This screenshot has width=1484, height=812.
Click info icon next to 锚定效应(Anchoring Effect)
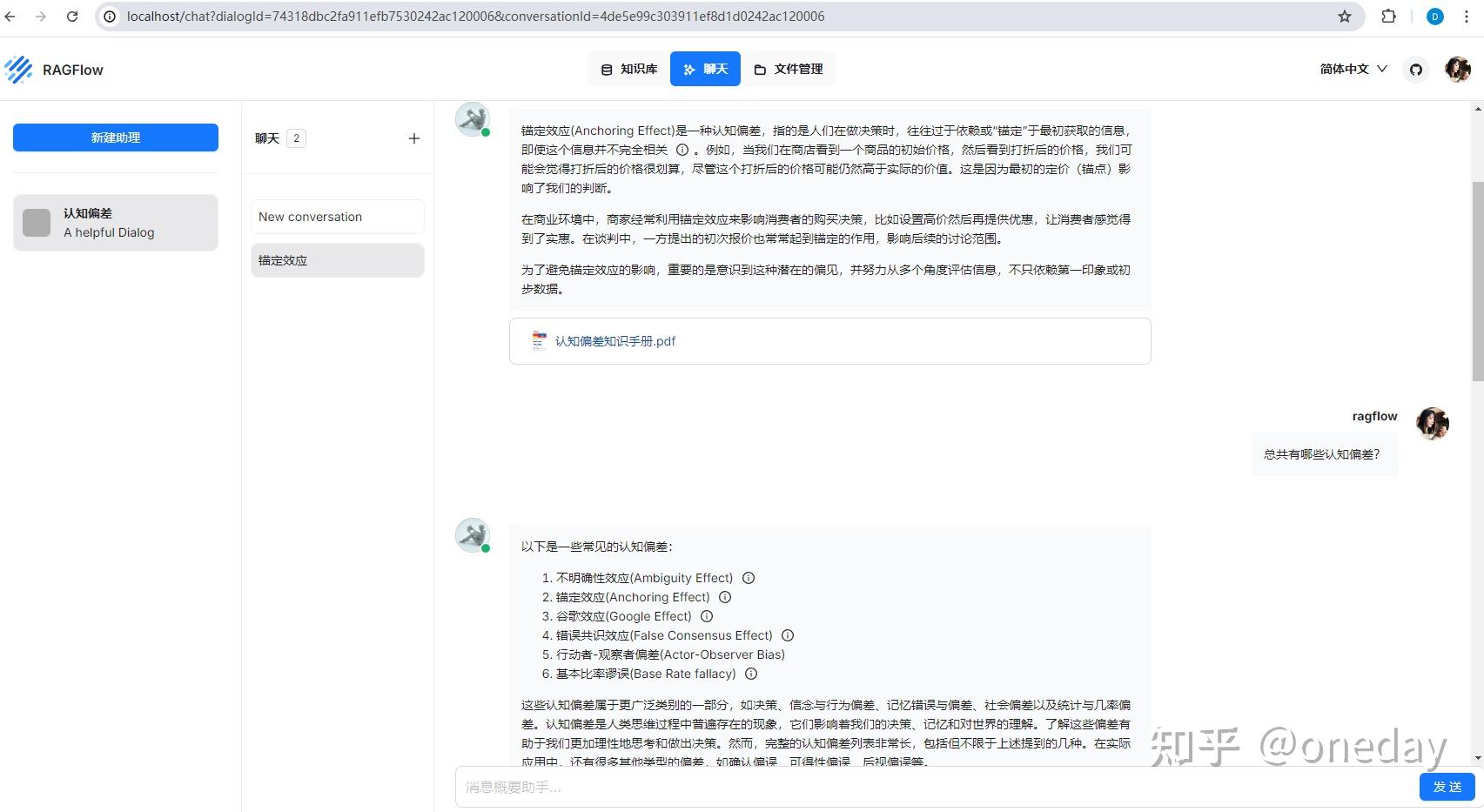click(x=725, y=597)
